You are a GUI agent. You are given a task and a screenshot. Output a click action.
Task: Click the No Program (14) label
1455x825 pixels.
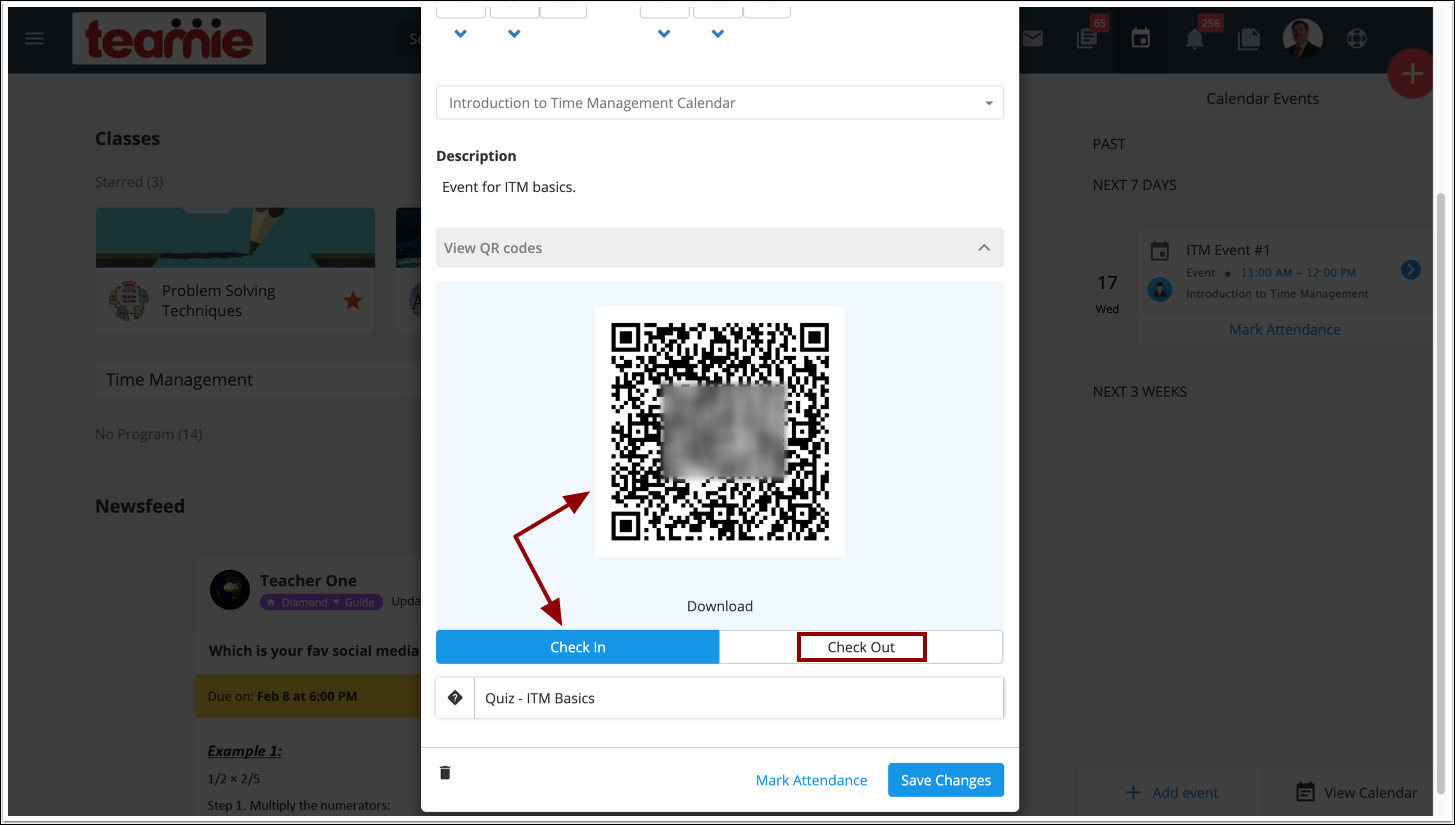pyautogui.click(x=149, y=434)
